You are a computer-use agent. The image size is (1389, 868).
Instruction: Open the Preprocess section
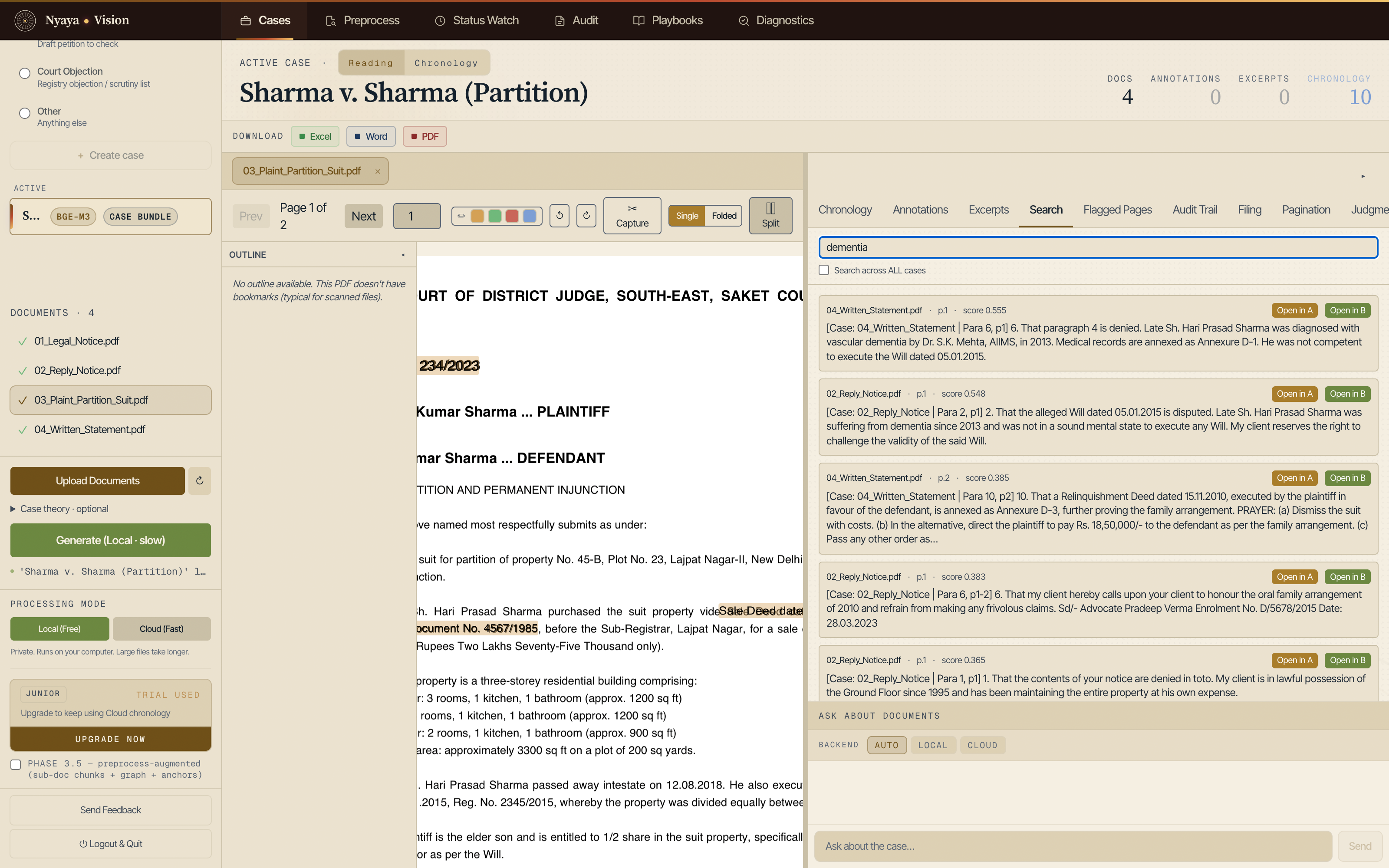coord(363,21)
